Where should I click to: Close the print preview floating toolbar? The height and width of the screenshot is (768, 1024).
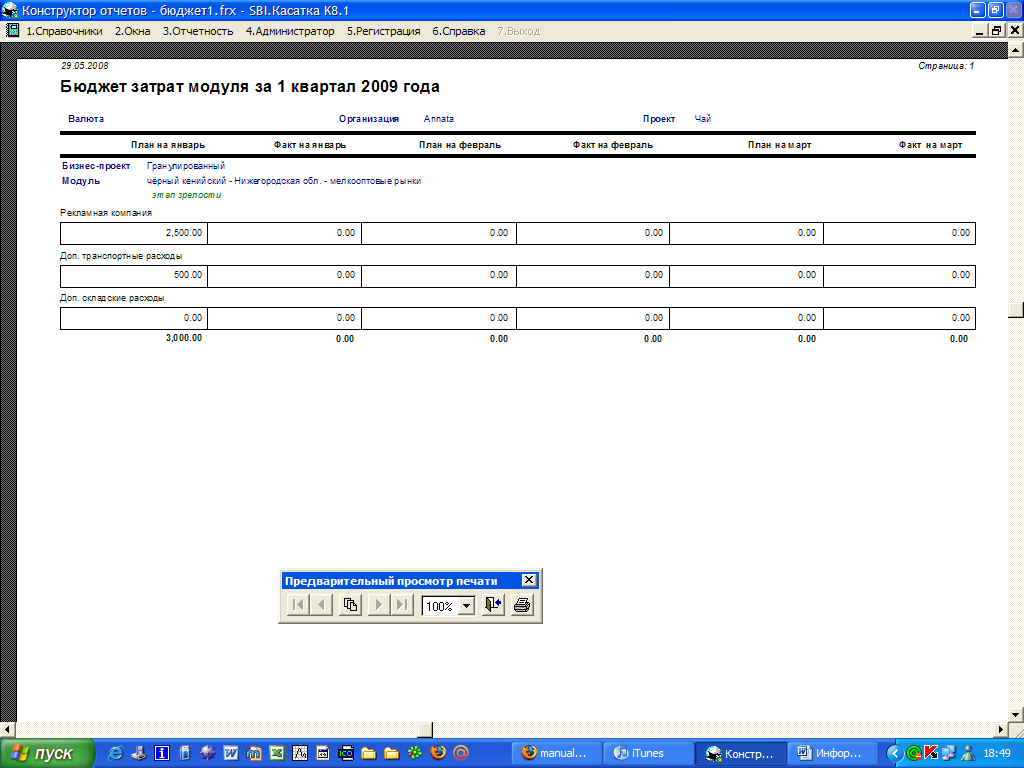tap(529, 580)
